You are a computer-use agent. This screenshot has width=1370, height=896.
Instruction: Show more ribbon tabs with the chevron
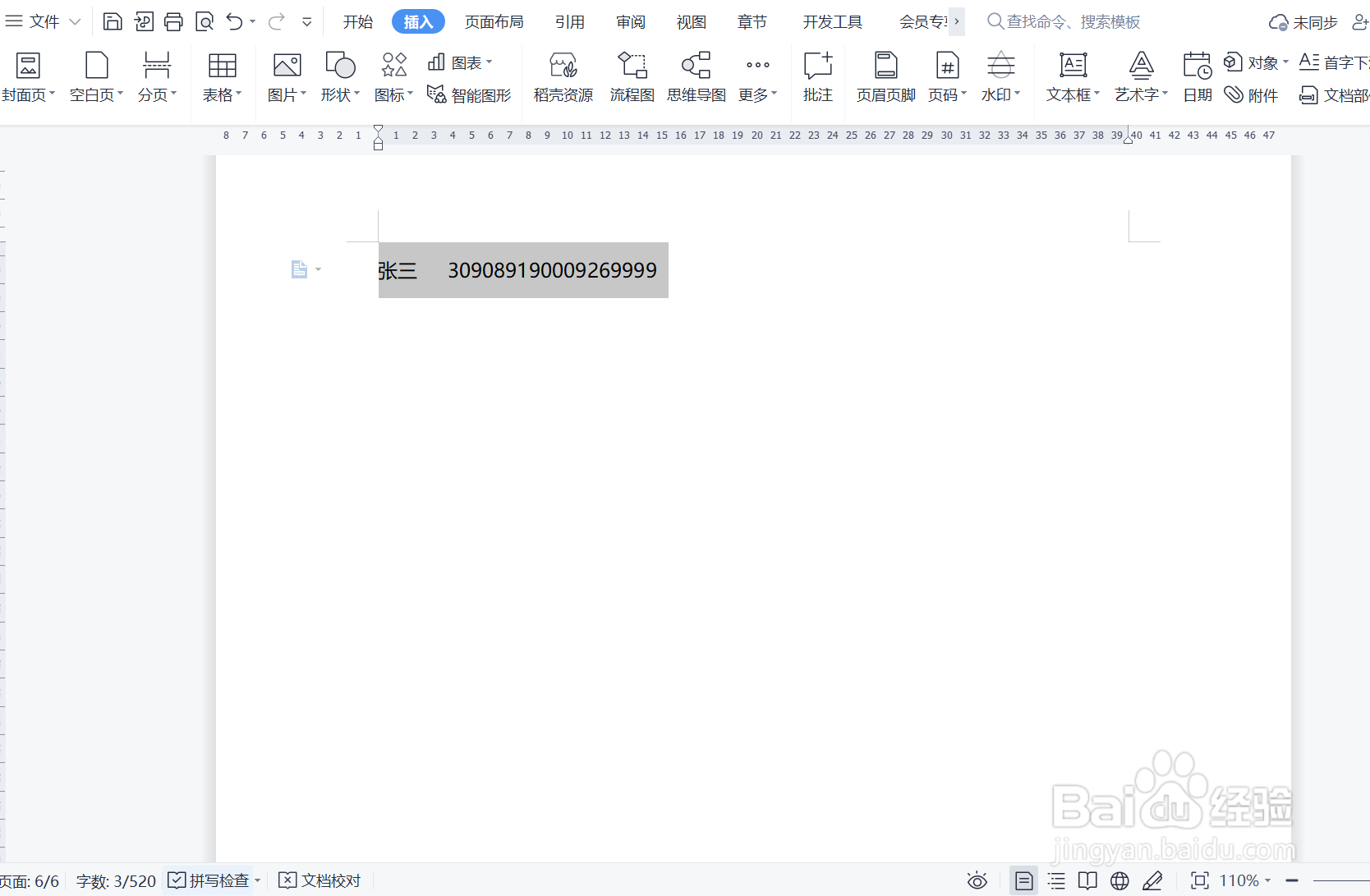(x=957, y=21)
